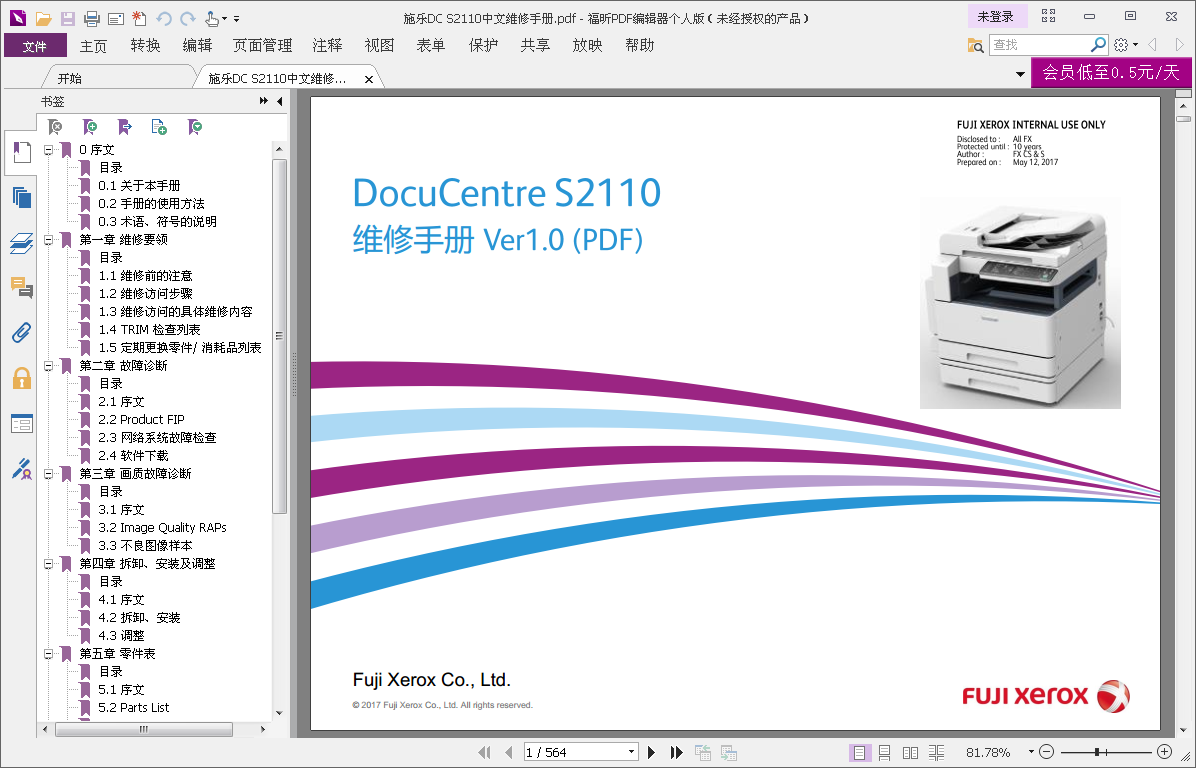Click the Print icon in quick toolbar
The width and height of the screenshot is (1196, 768).
[92, 18]
